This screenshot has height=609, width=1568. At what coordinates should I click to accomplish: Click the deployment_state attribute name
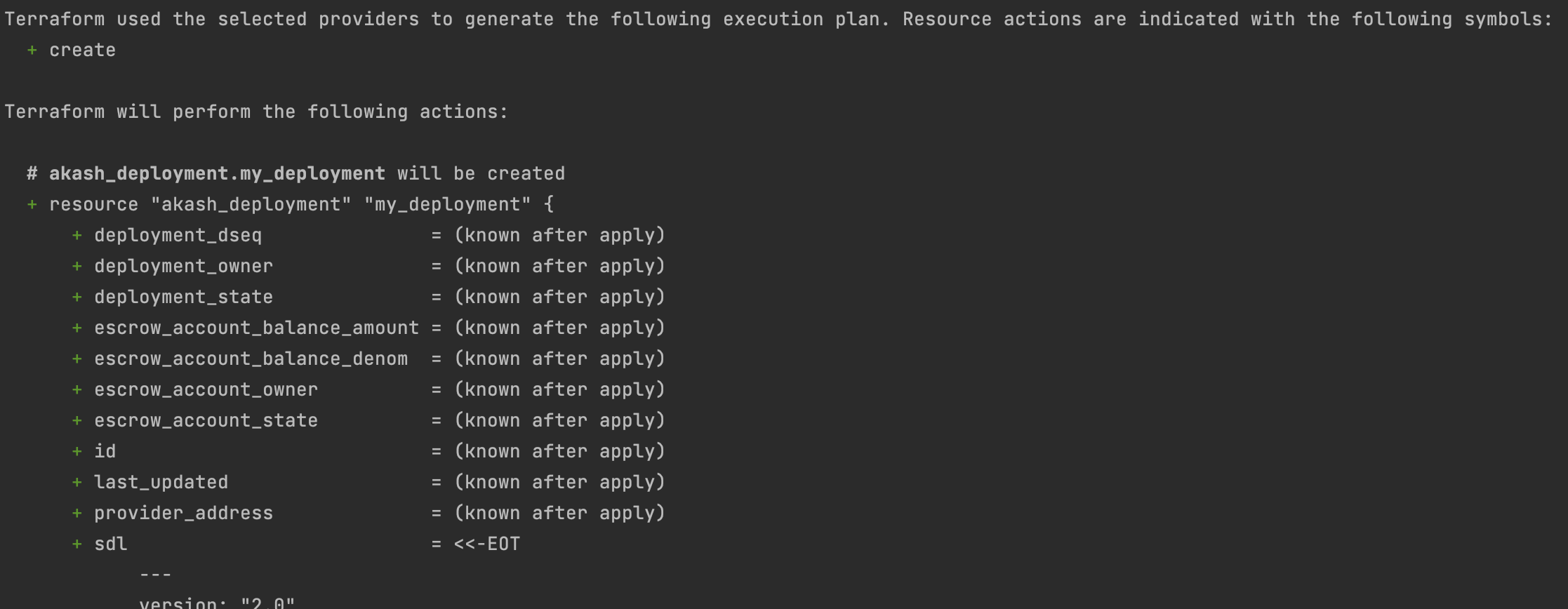click(183, 297)
